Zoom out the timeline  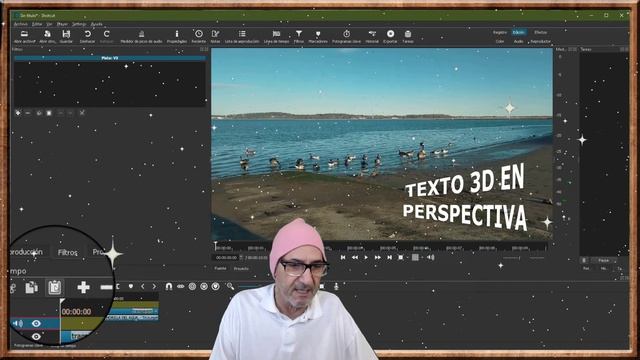pos(230,287)
